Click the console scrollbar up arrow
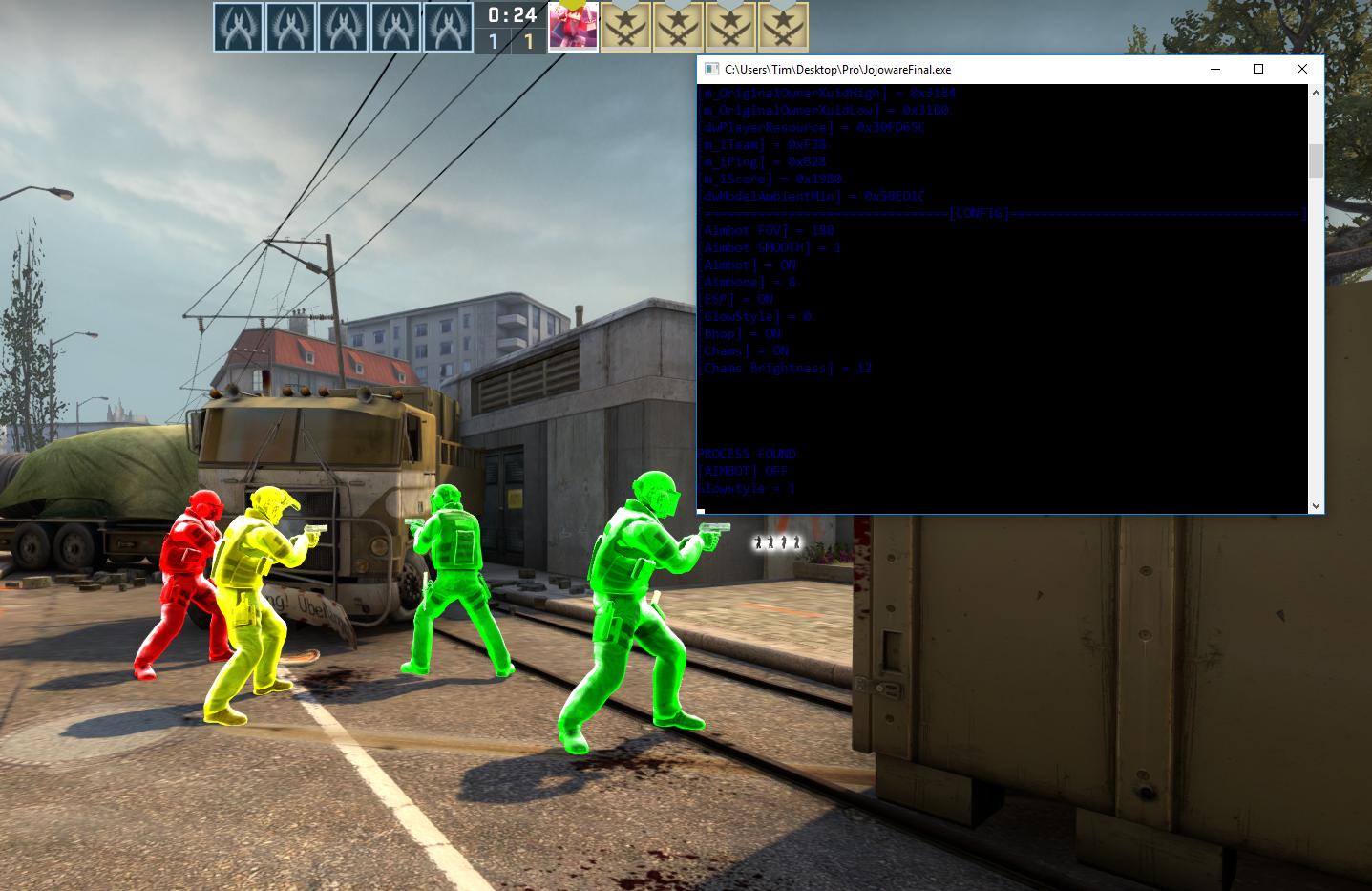Image resolution: width=1372 pixels, height=891 pixels. point(1316,93)
